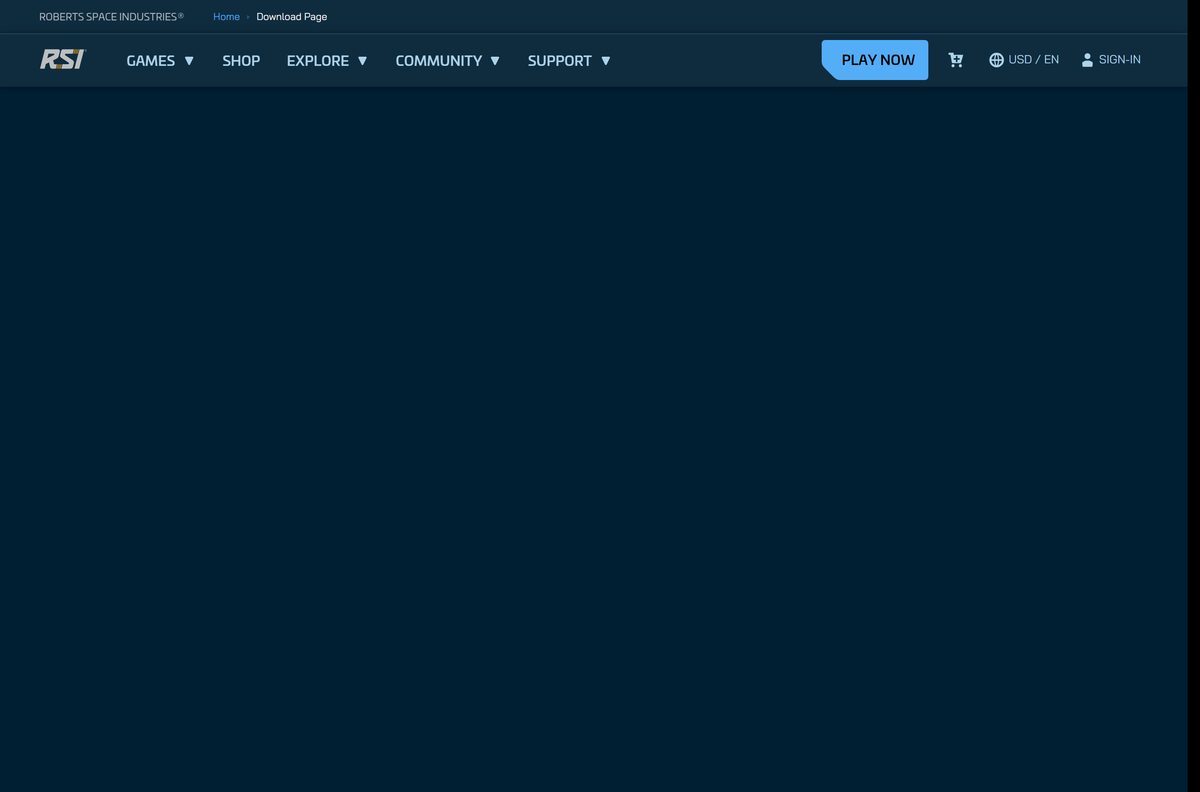Go to the SHOP menu item

click(241, 61)
